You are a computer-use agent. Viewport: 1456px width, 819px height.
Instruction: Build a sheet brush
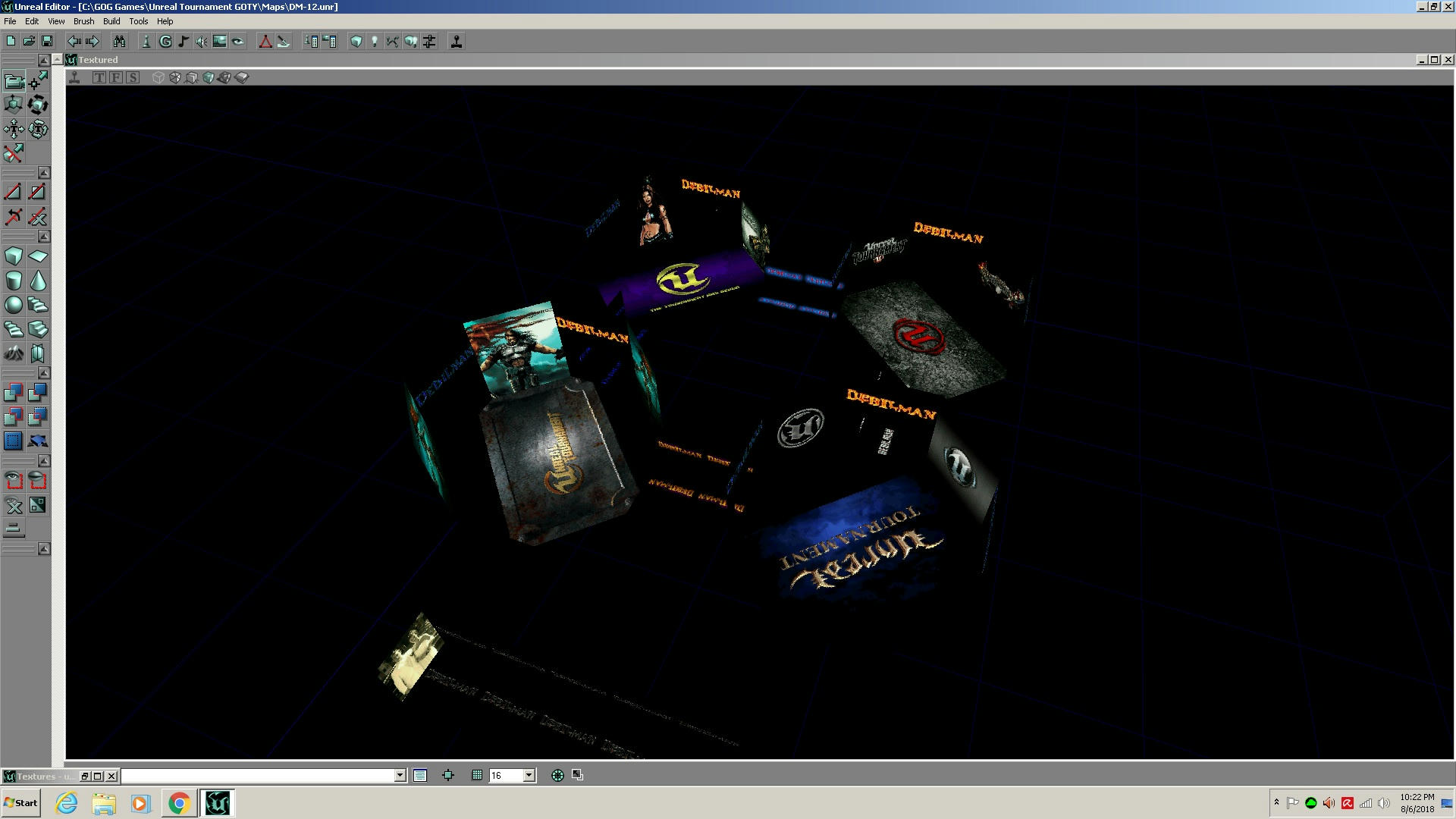pos(38,256)
